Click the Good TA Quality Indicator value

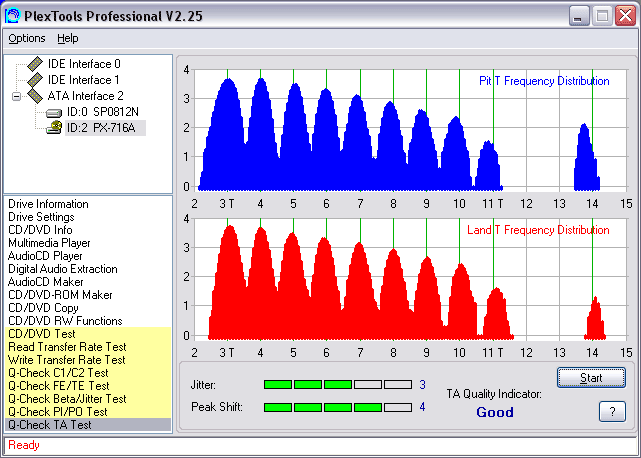(495, 412)
